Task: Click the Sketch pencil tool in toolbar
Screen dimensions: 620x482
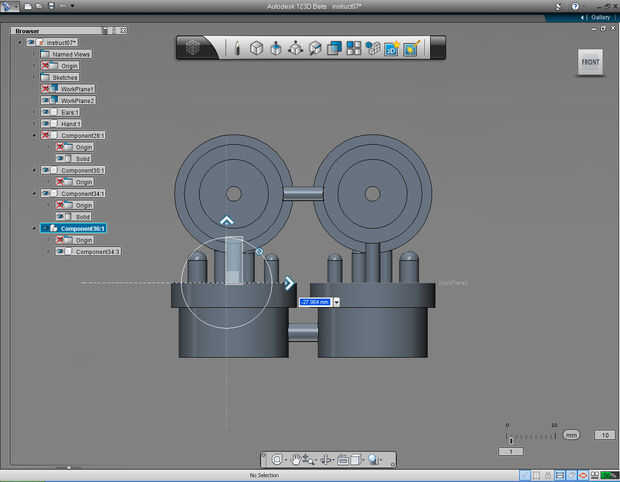Action: (x=237, y=47)
